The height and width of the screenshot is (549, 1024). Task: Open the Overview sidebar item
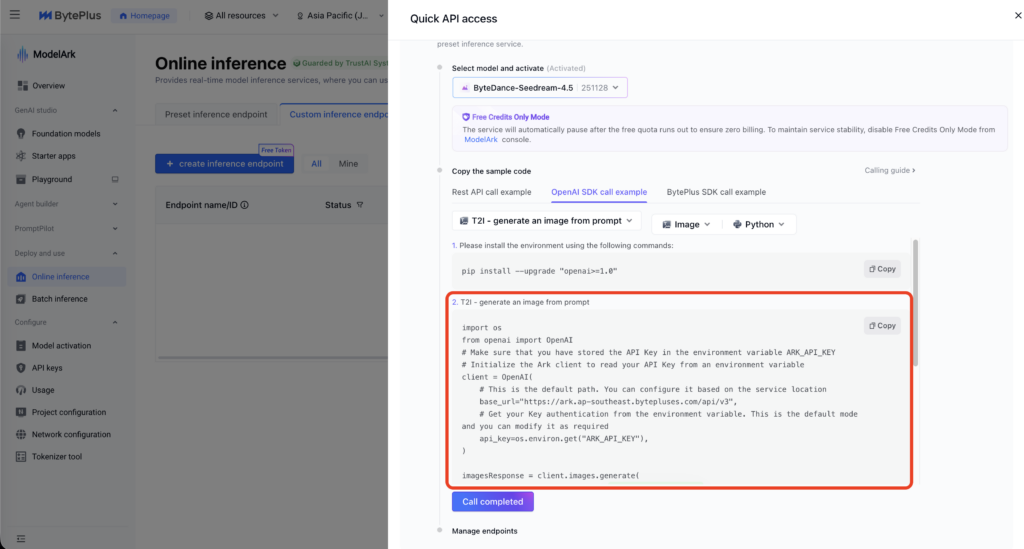(47, 86)
